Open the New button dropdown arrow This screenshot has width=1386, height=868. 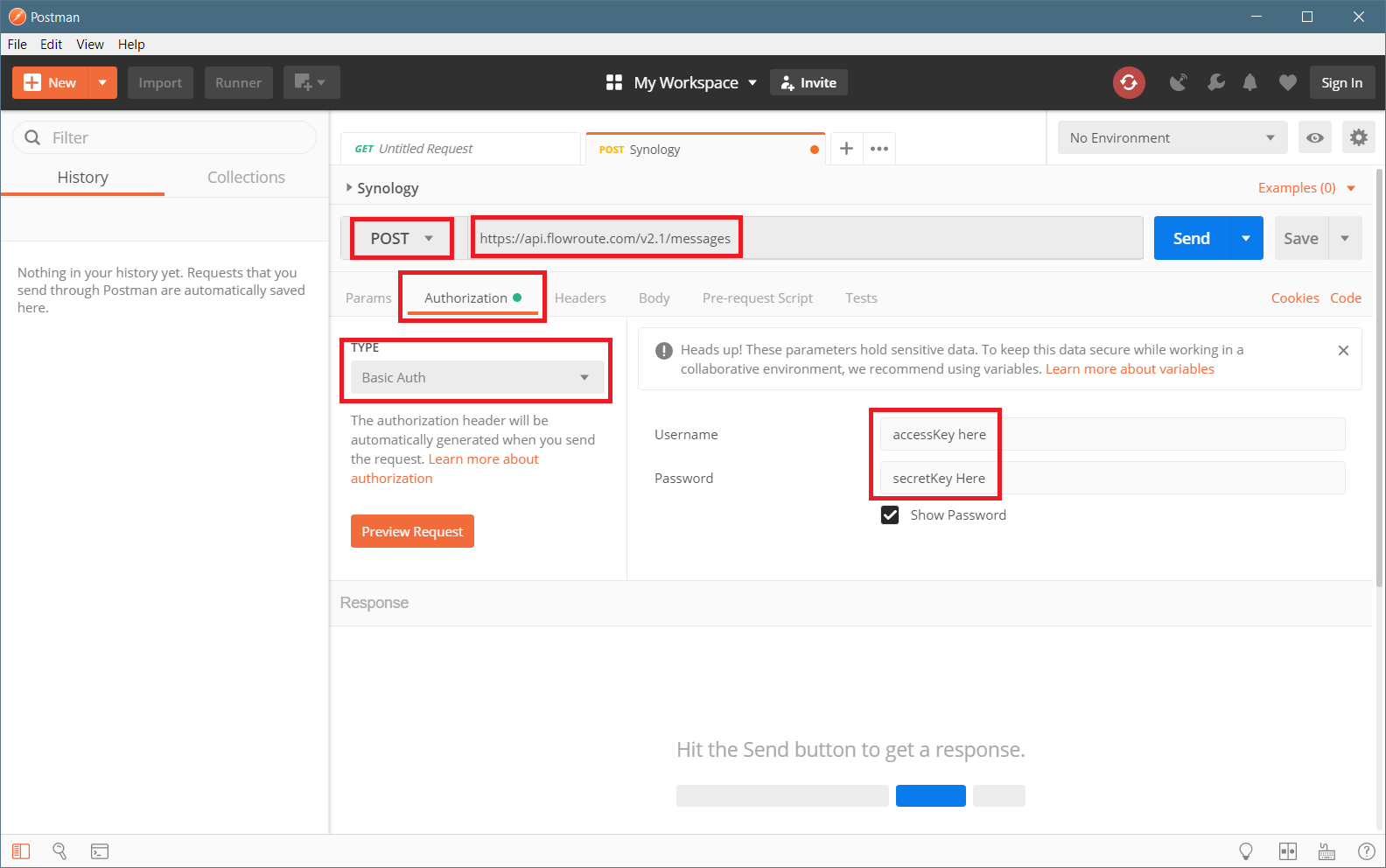[102, 82]
